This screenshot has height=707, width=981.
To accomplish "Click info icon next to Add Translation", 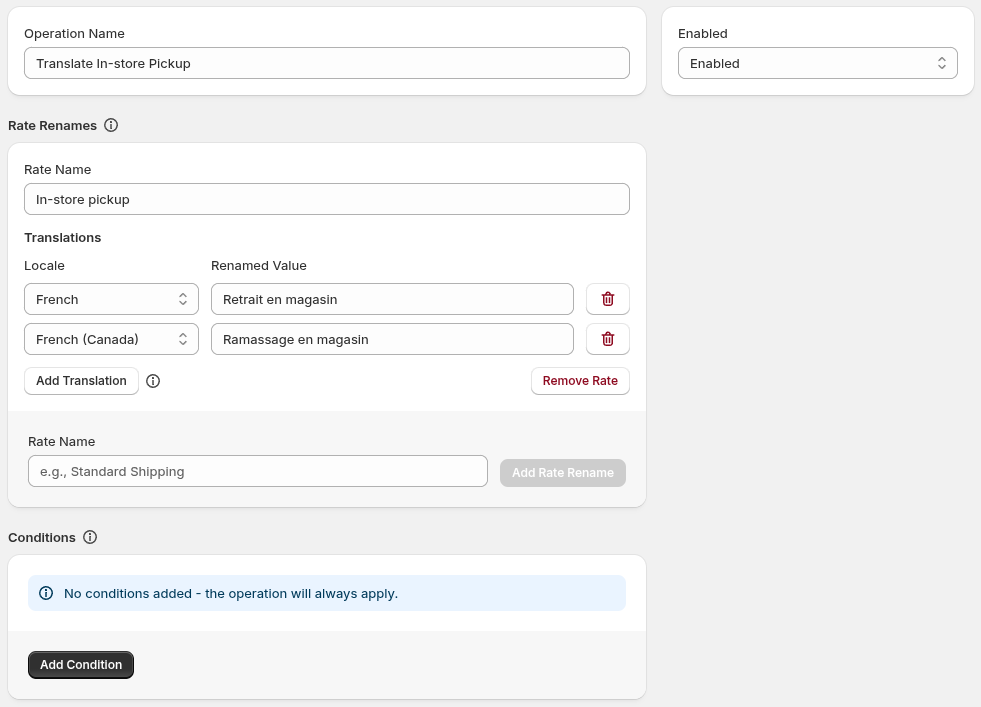I will coord(153,381).
